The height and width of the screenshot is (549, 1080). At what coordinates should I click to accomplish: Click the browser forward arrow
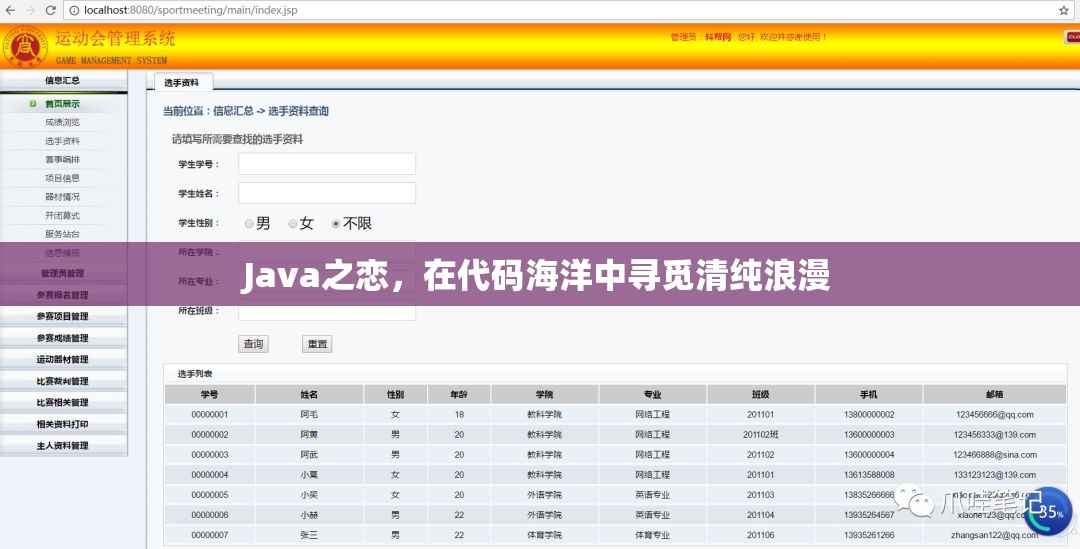tap(31, 10)
